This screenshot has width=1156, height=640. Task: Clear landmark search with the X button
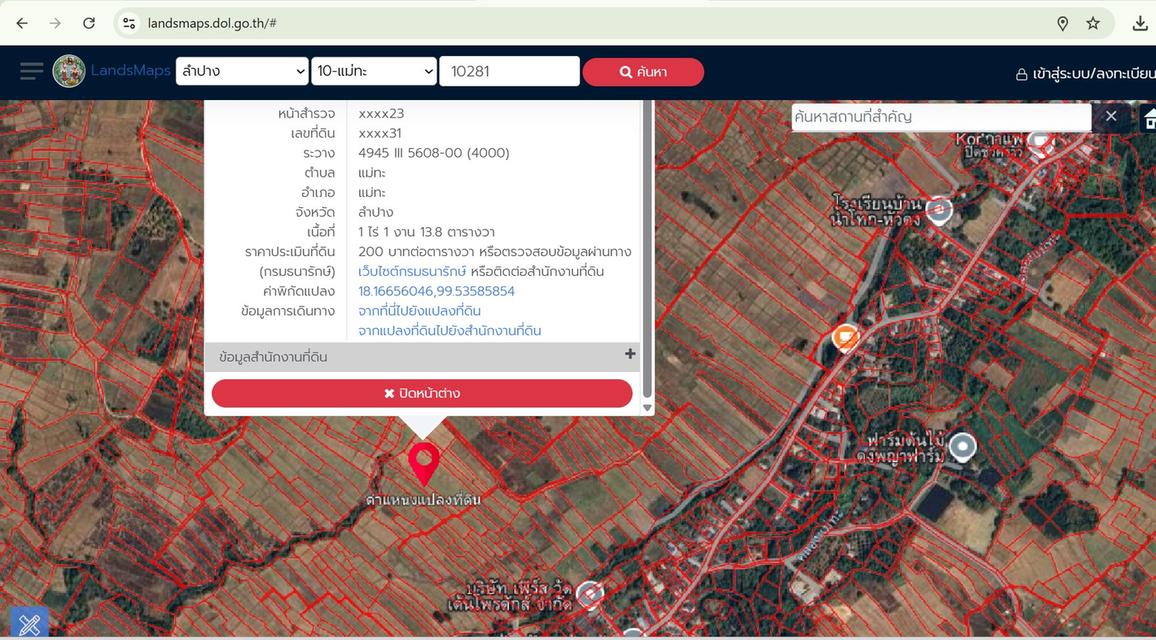click(x=1111, y=116)
